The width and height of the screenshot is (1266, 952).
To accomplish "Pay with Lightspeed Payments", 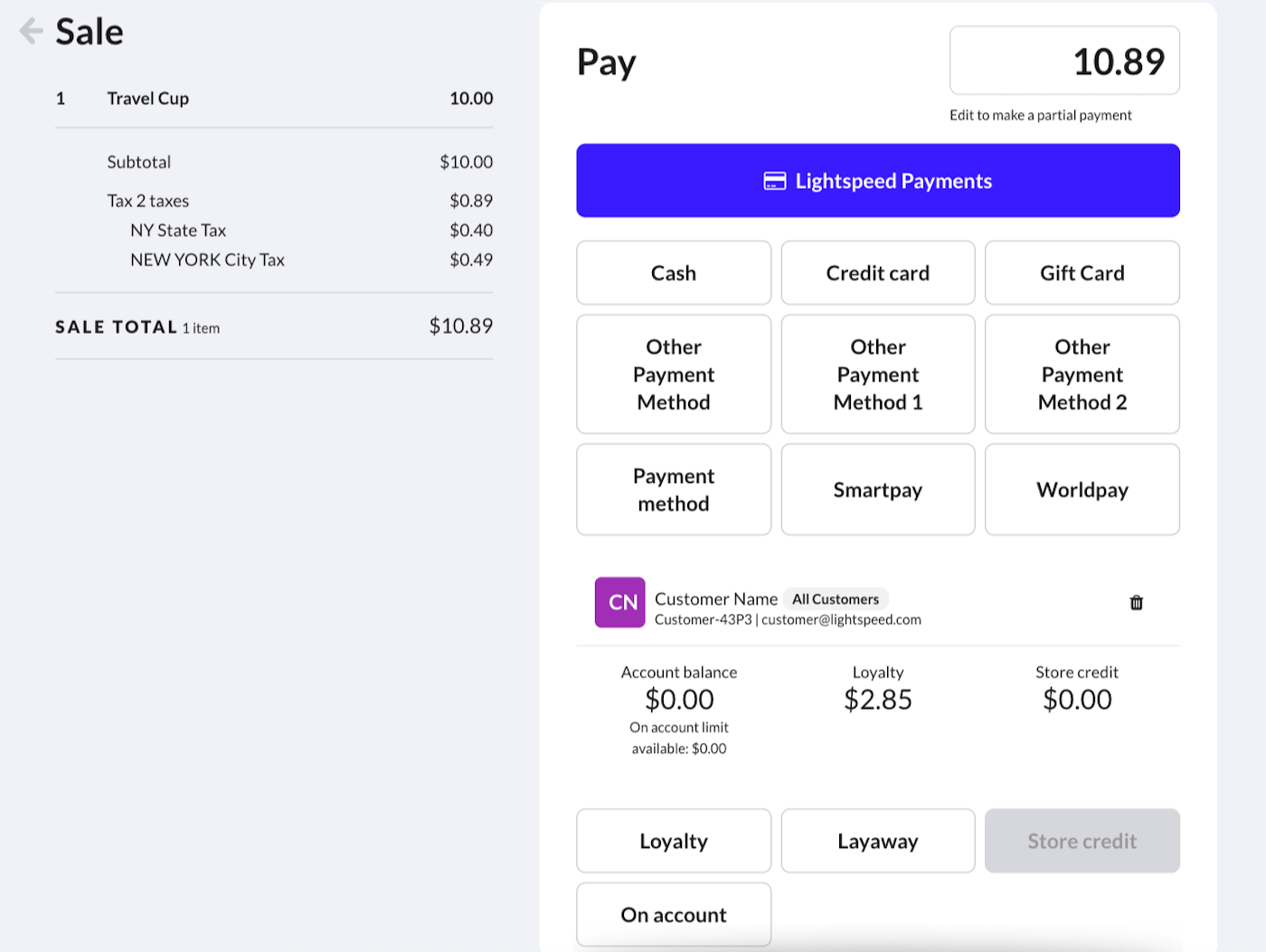I will pyautogui.click(x=877, y=181).
